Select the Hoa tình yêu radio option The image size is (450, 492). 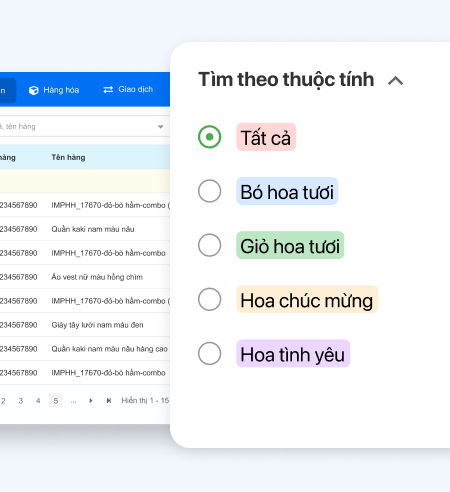point(209,353)
